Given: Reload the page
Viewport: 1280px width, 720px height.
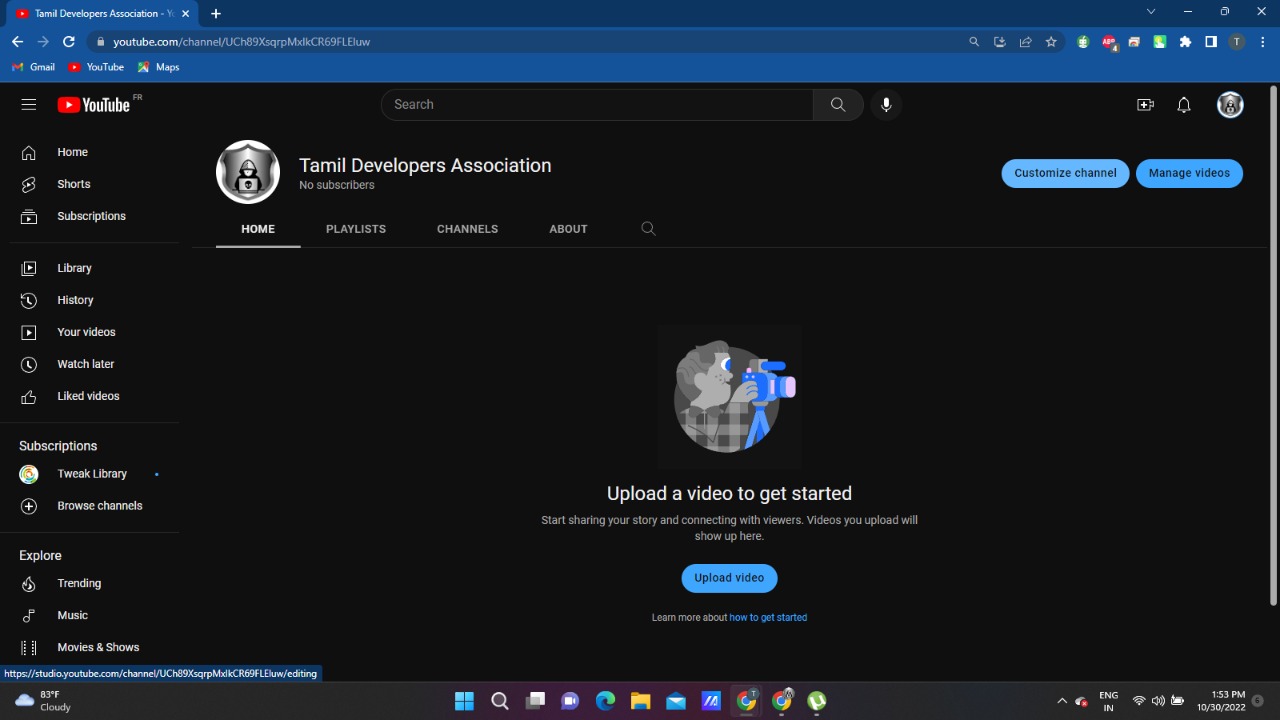Looking at the screenshot, I should [x=69, y=42].
